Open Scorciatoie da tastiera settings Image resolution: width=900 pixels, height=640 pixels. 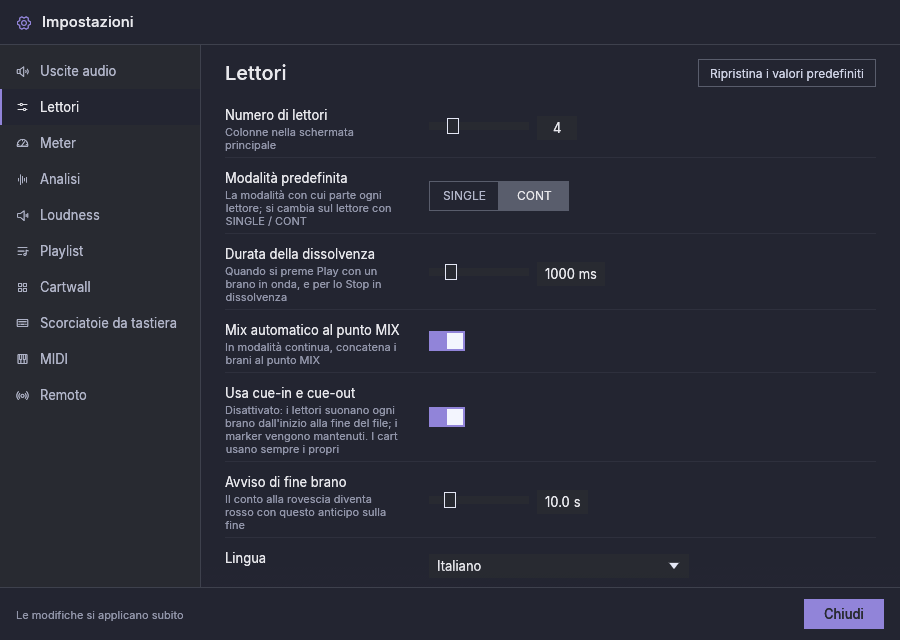pyautogui.click(x=100, y=323)
